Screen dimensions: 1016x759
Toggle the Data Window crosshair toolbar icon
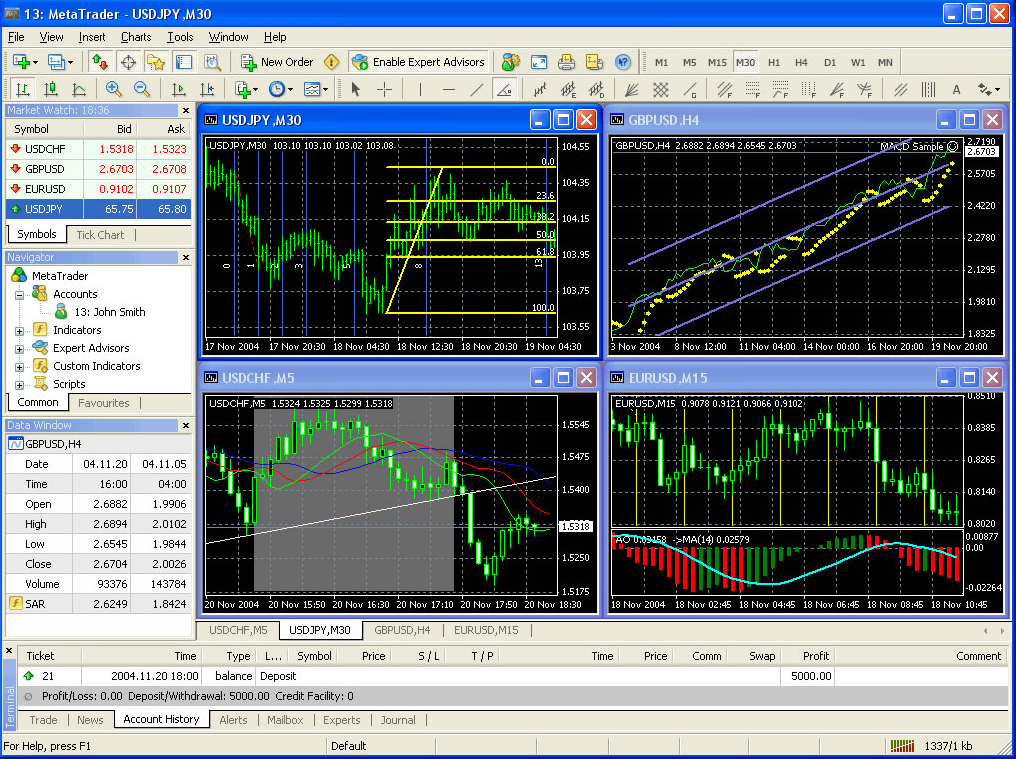point(128,62)
